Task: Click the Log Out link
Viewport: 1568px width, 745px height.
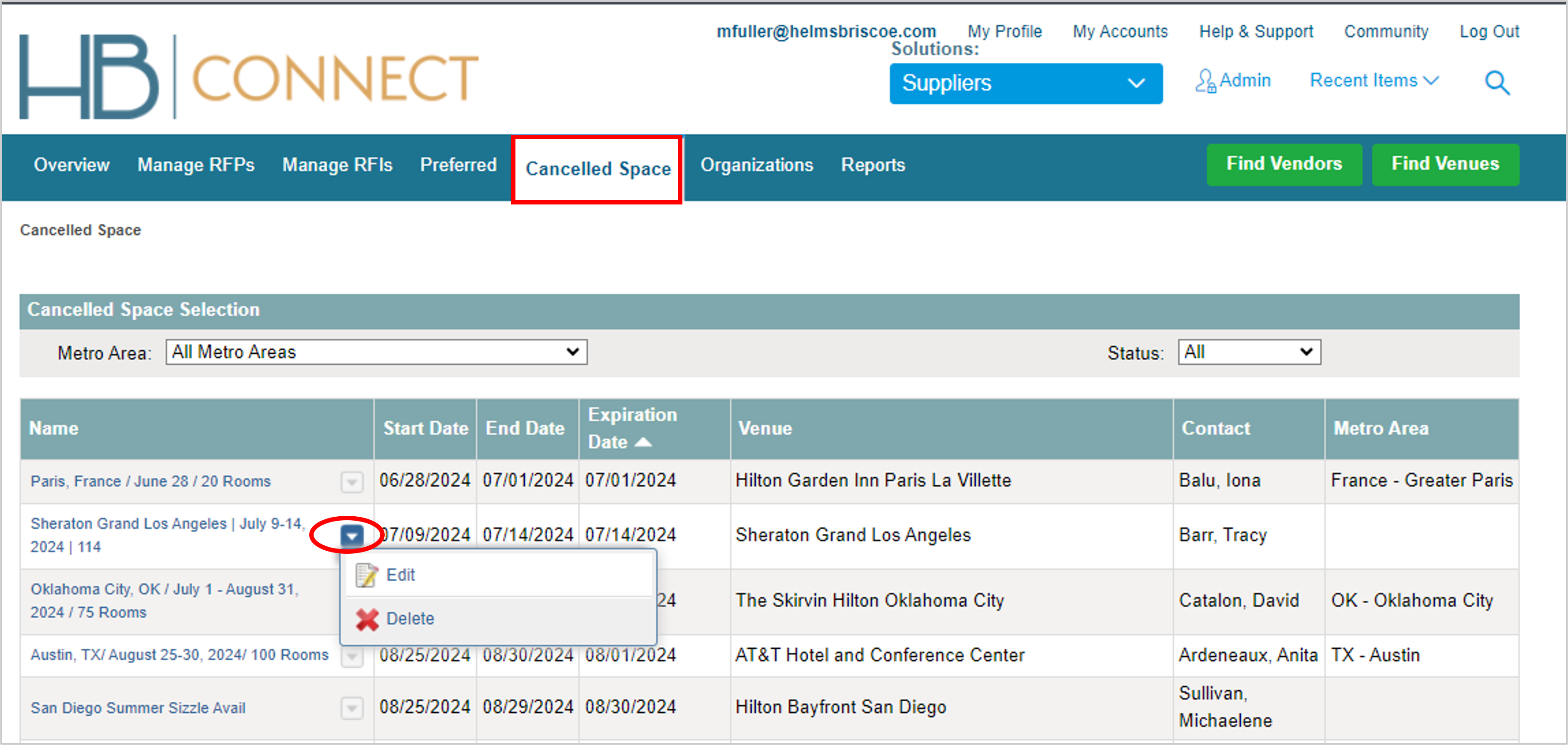Action: [x=1489, y=31]
